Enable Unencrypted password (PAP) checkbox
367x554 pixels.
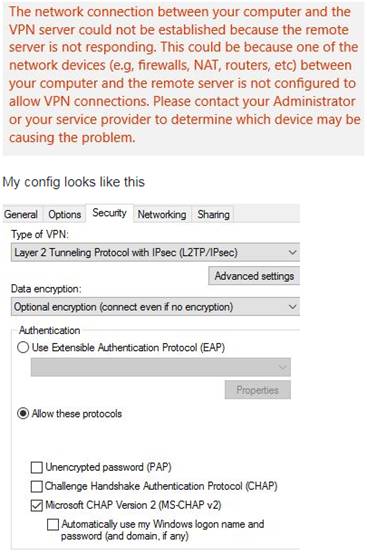point(36,467)
